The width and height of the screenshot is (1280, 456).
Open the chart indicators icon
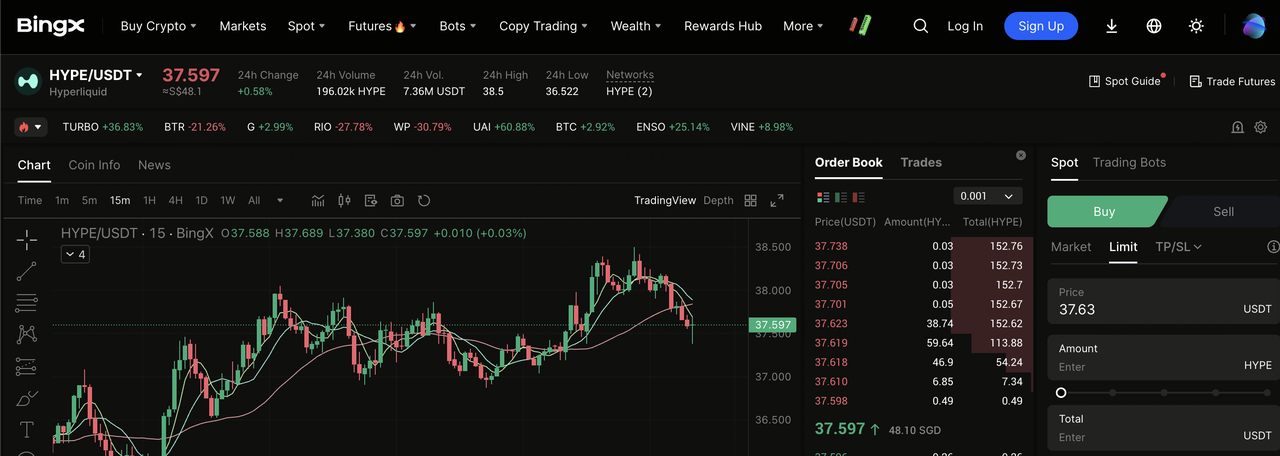click(x=318, y=201)
